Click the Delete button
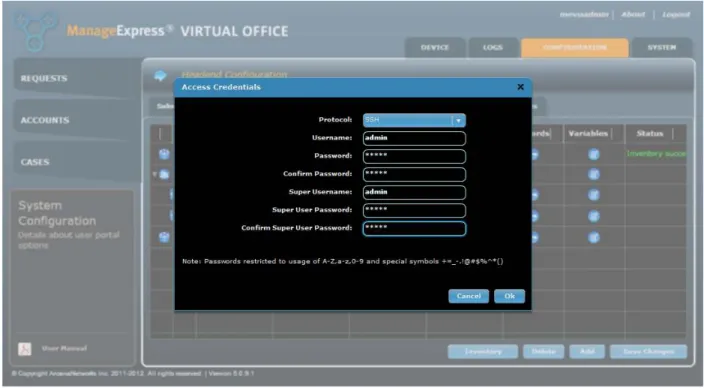The height and width of the screenshot is (388, 704). tap(544, 352)
